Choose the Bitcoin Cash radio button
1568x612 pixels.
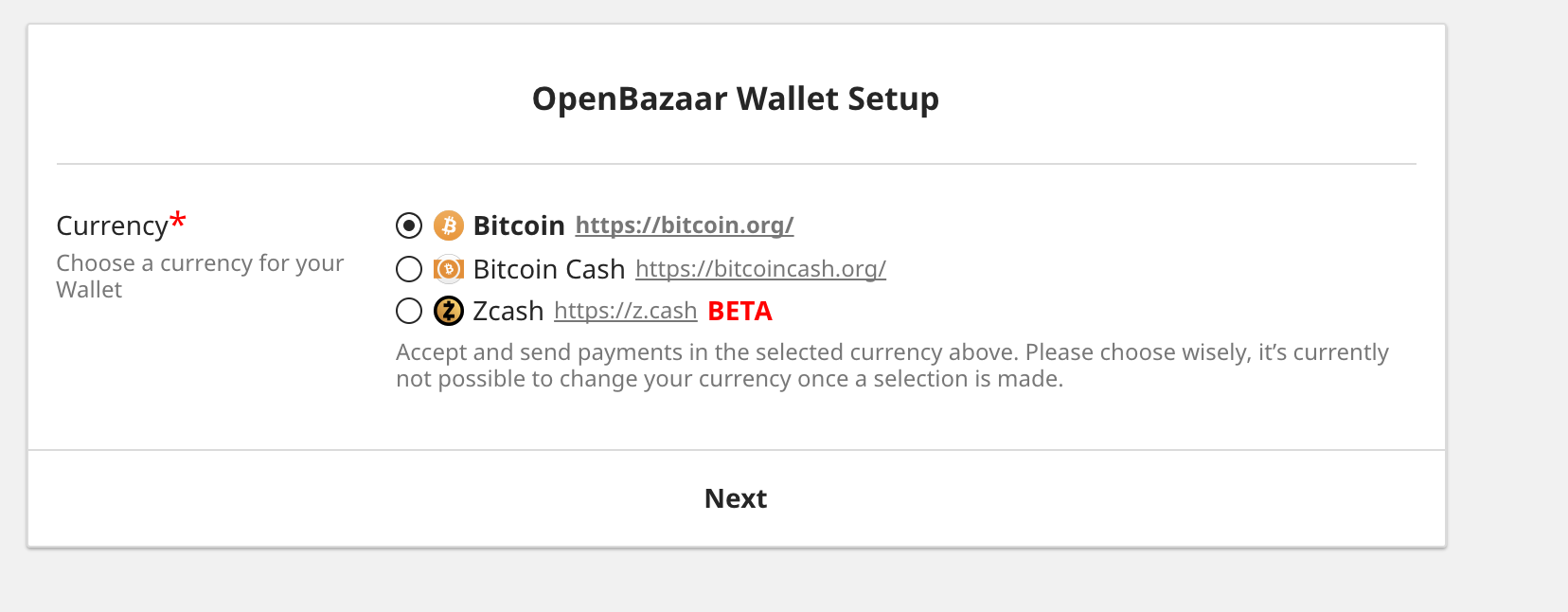coord(408,269)
